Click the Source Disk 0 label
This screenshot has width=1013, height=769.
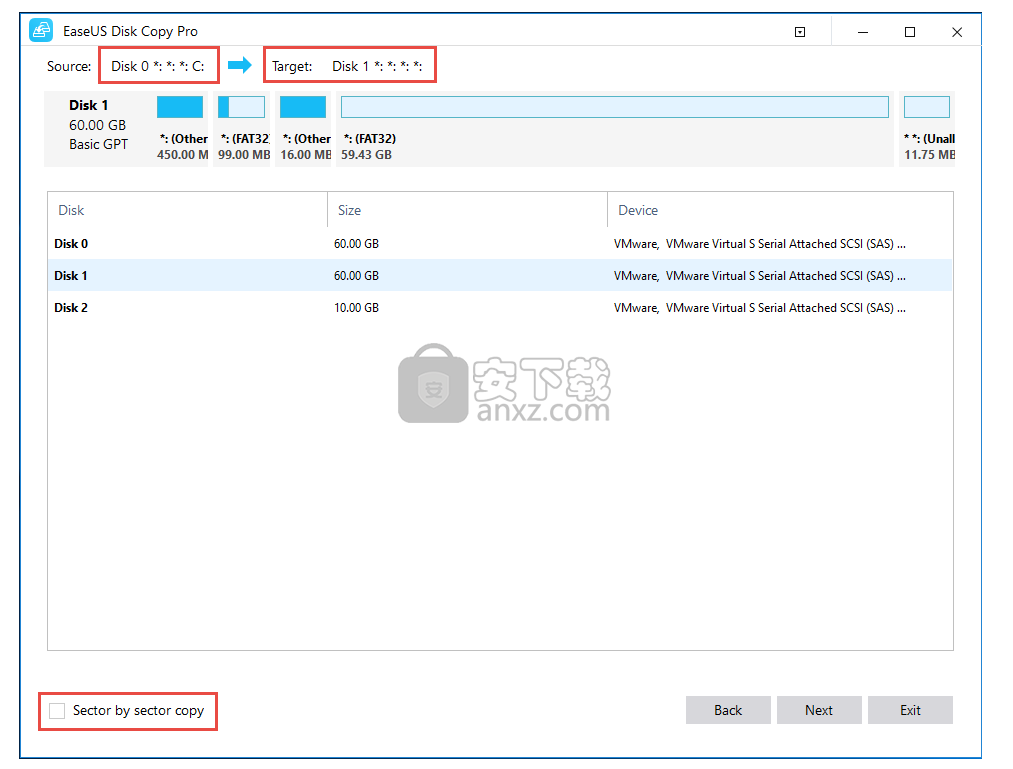click(158, 66)
